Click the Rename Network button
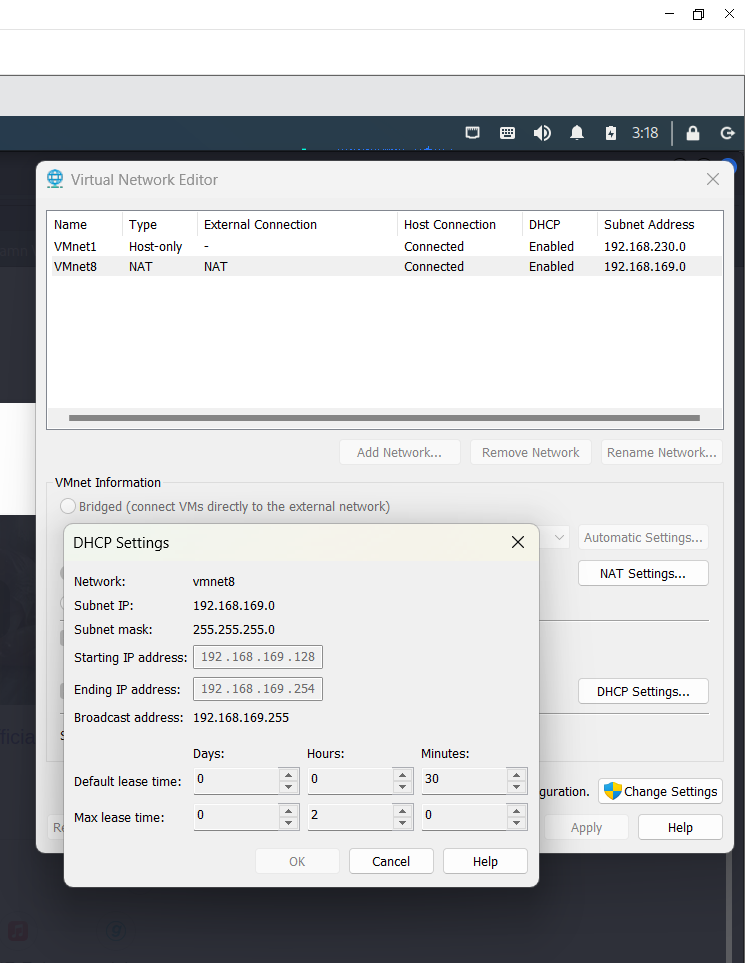 [x=661, y=452]
